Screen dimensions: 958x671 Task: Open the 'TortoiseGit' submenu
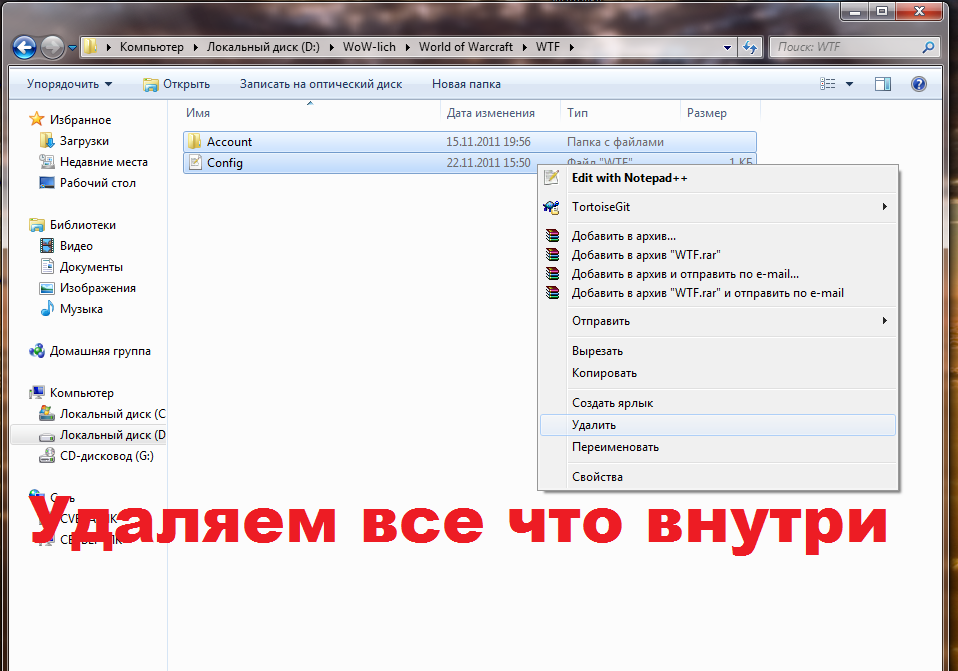click(x=718, y=207)
